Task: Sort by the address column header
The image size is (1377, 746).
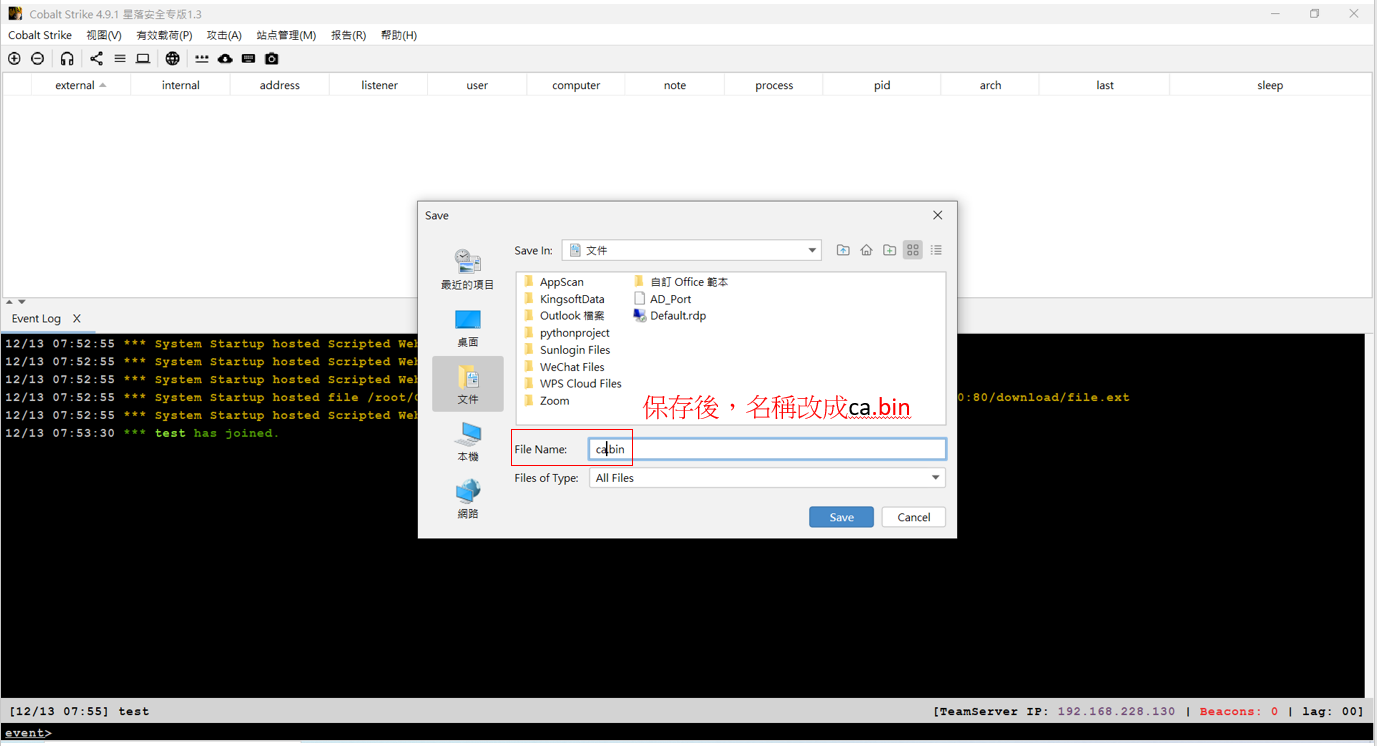Action: click(279, 85)
